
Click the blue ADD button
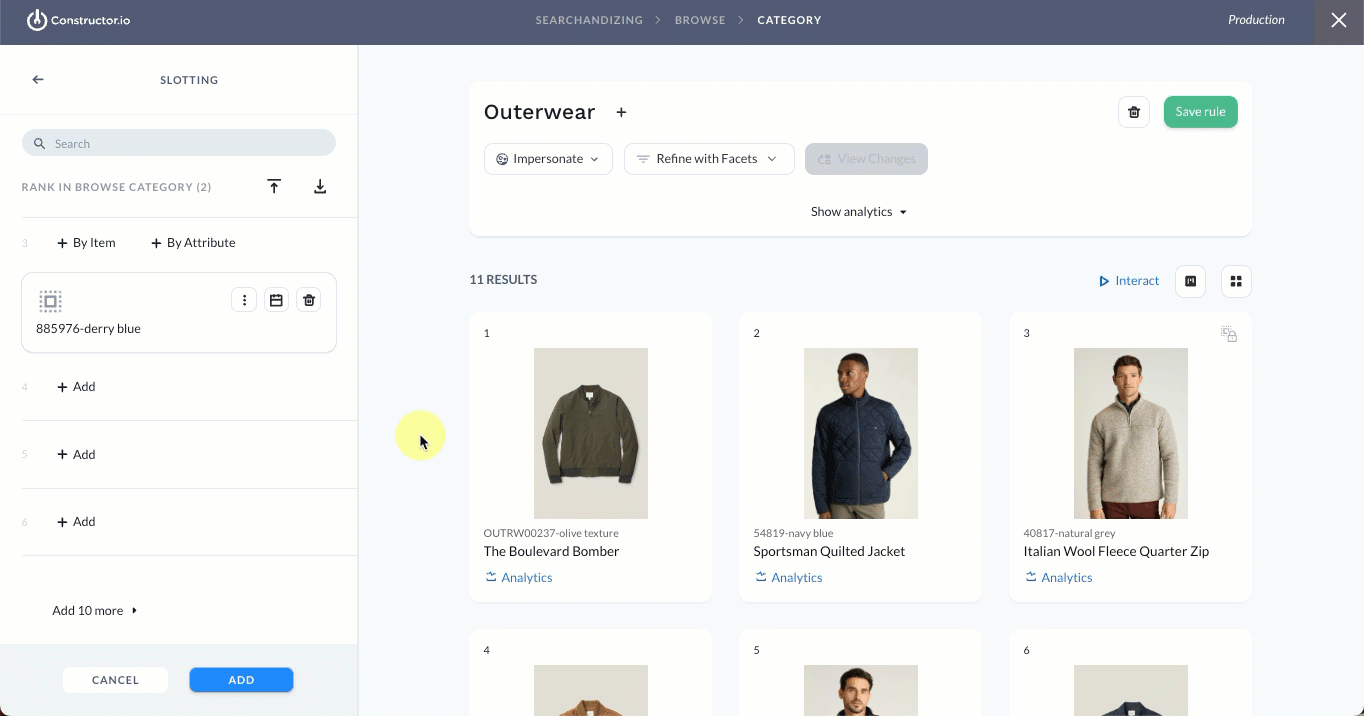pos(241,680)
